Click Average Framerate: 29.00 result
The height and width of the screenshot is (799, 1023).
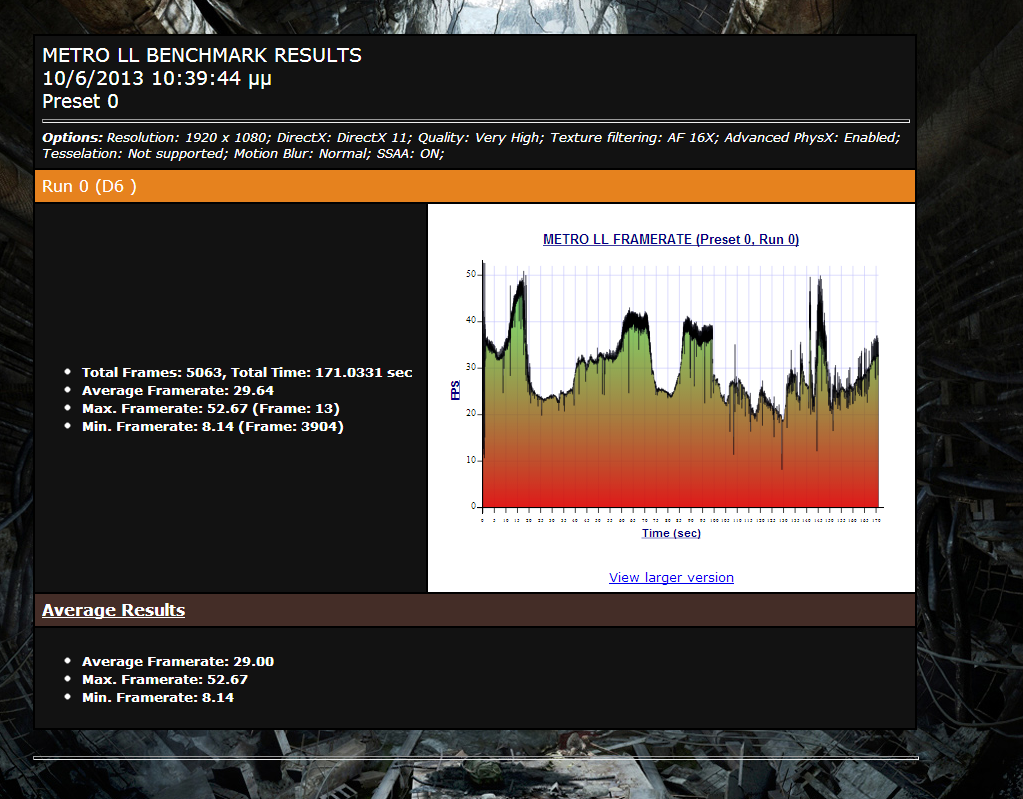point(177,661)
